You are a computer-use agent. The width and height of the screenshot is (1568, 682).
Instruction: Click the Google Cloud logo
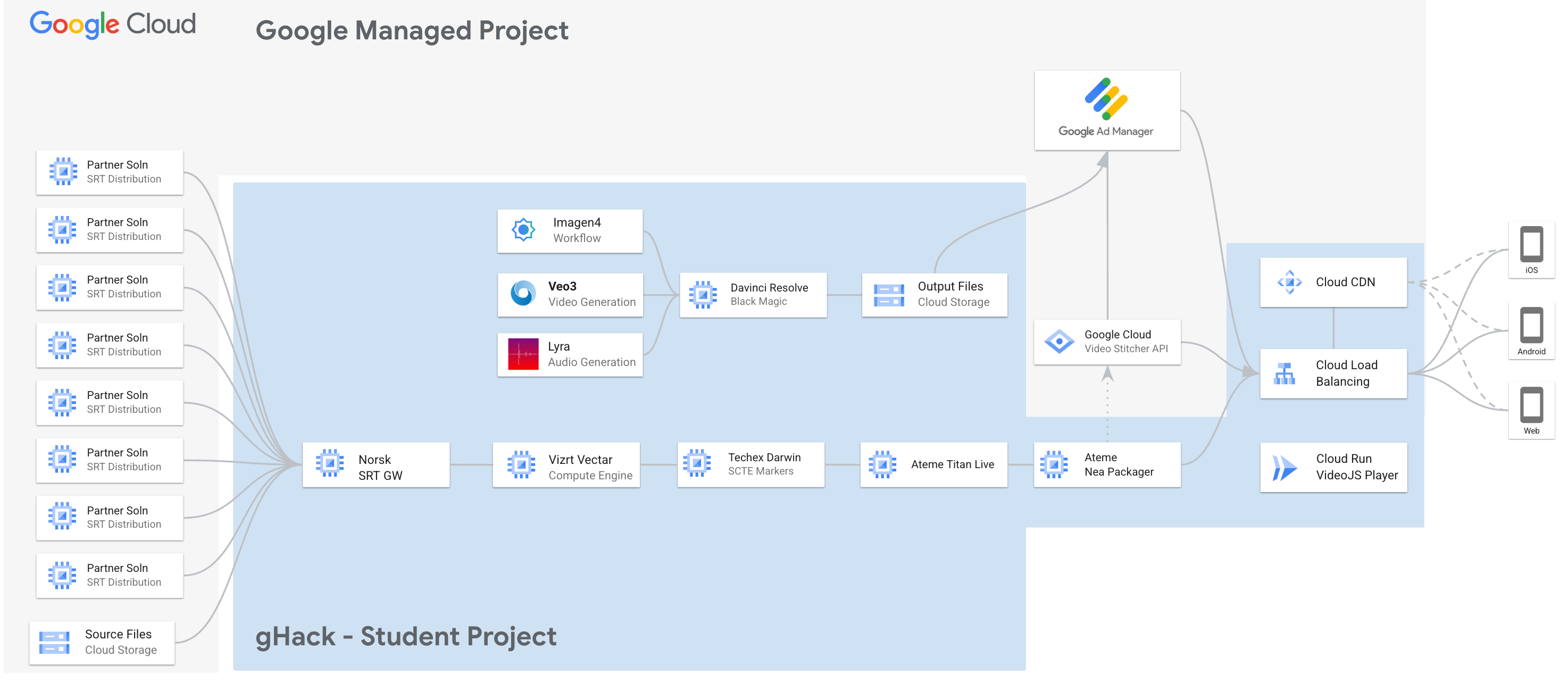coord(113,24)
